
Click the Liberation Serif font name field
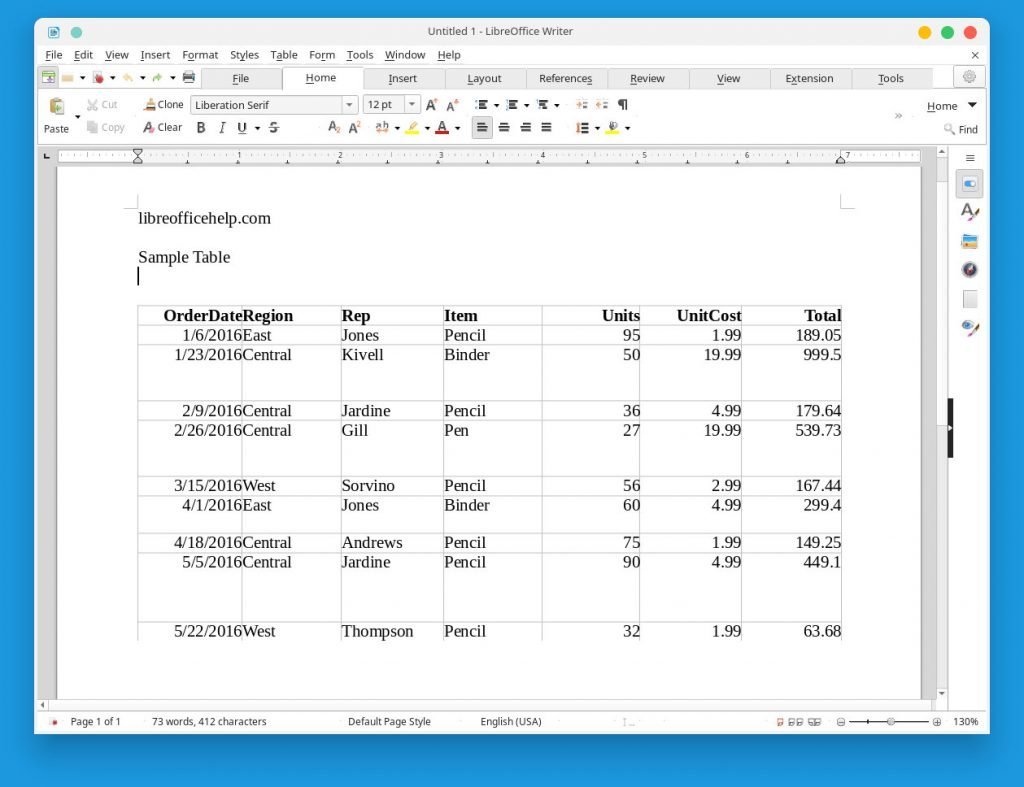[267, 104]
